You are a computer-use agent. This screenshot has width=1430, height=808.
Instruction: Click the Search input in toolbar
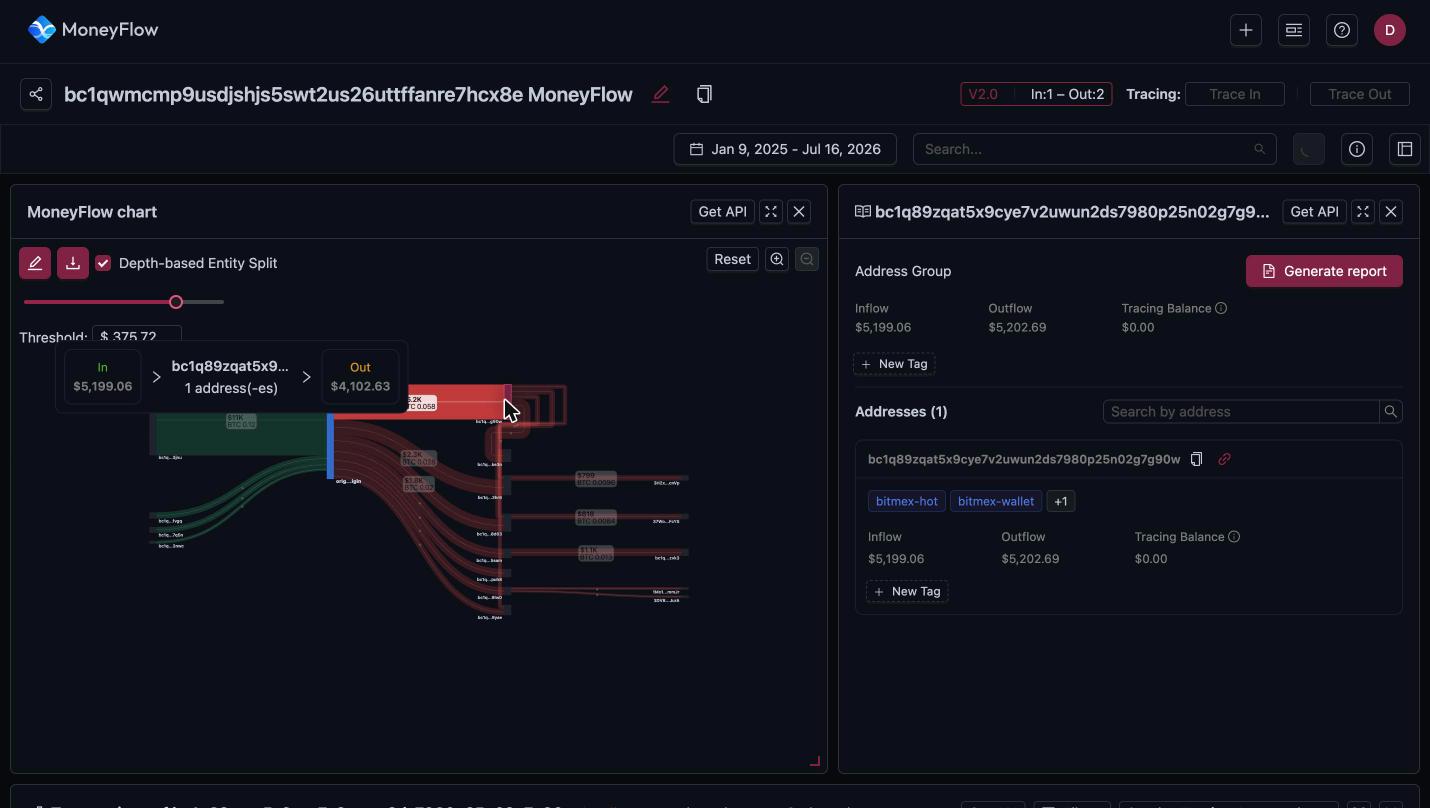(x=1094, y=149)
